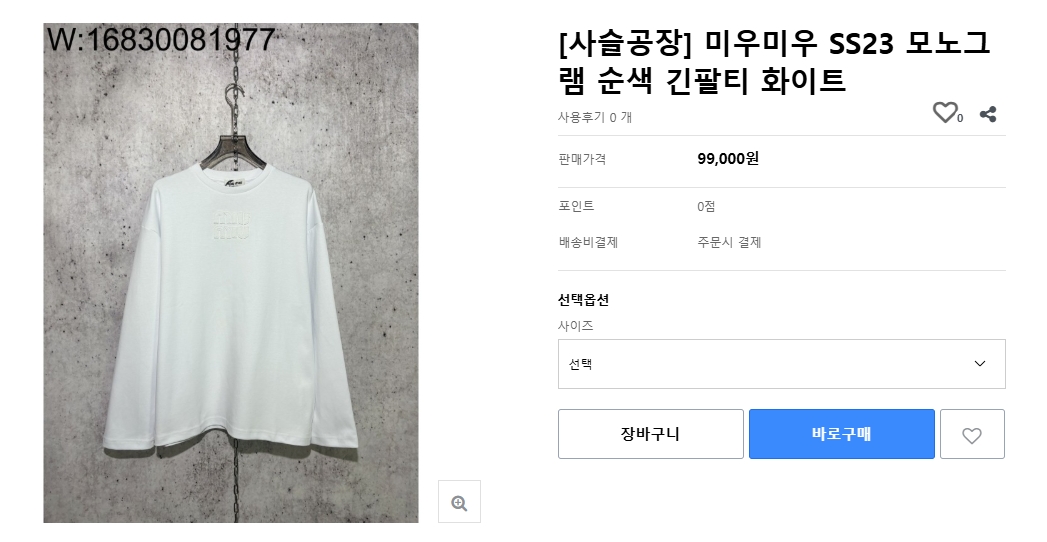Click the W:16830081977 watermark on the photo
This screenshot has height=542, width=1047.
tap(161, 40)
